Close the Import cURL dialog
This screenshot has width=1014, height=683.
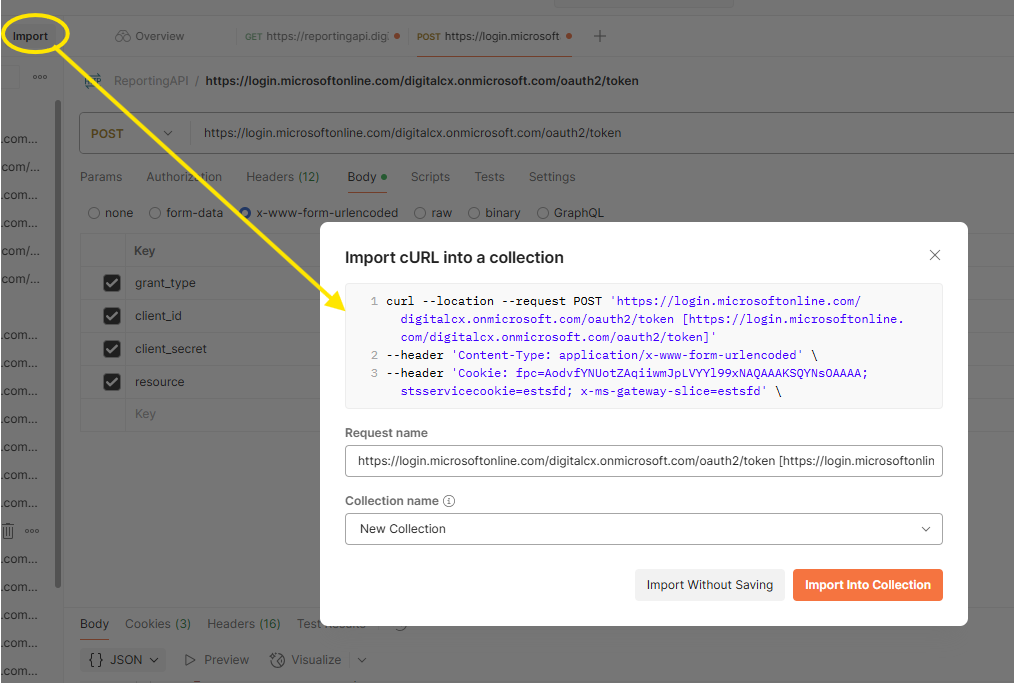[x=935, y=255]
